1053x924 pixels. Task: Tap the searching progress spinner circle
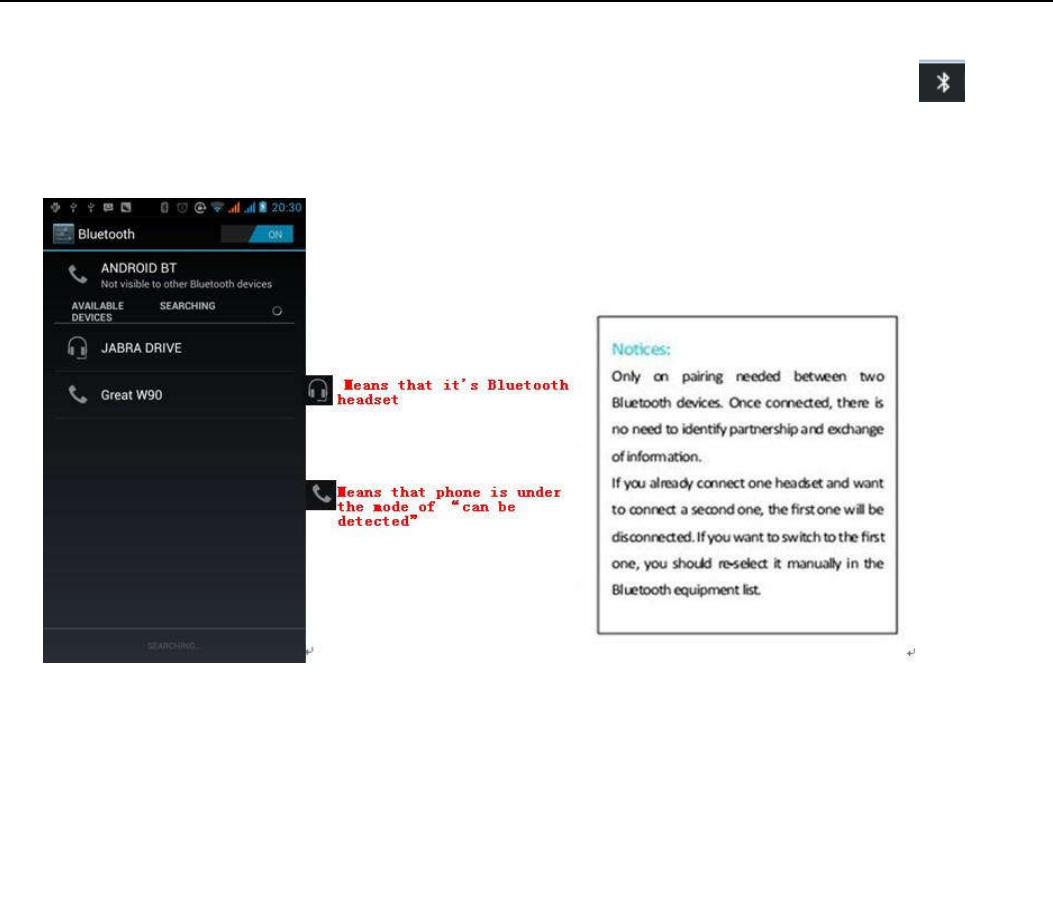click(x=277, y=311)
